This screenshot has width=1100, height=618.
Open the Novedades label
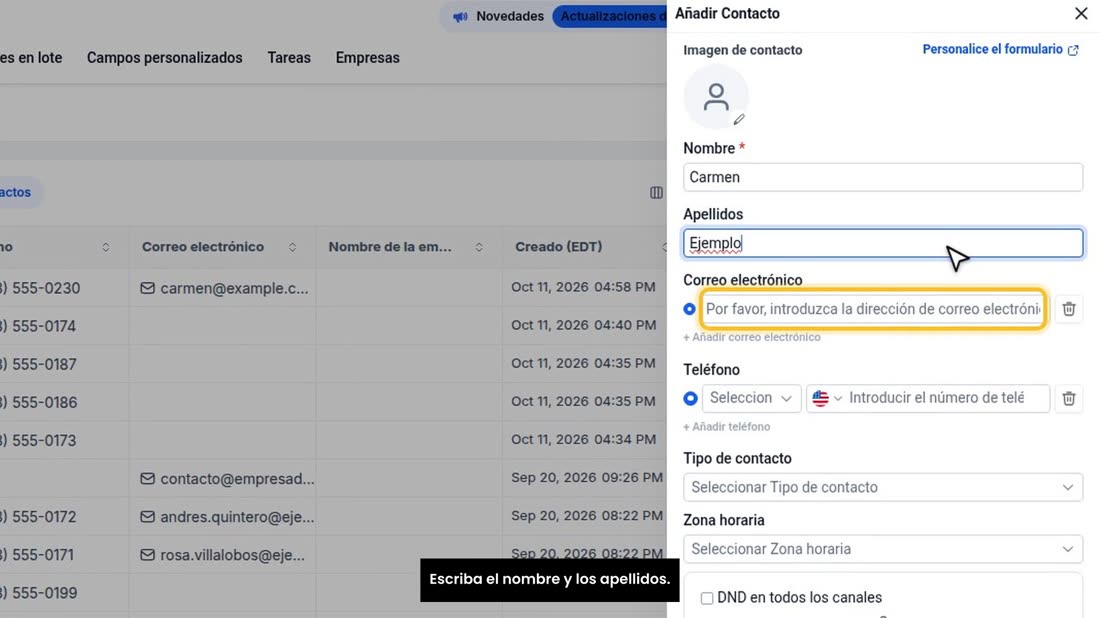tap(510, 16)
